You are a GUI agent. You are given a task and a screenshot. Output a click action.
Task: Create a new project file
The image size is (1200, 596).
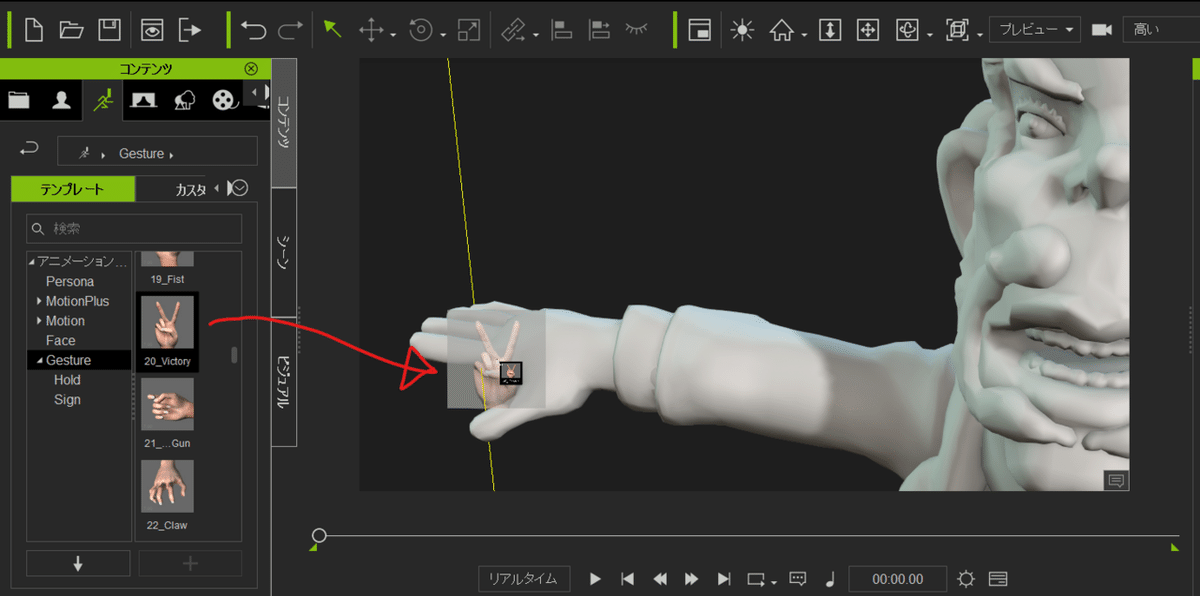34,30
